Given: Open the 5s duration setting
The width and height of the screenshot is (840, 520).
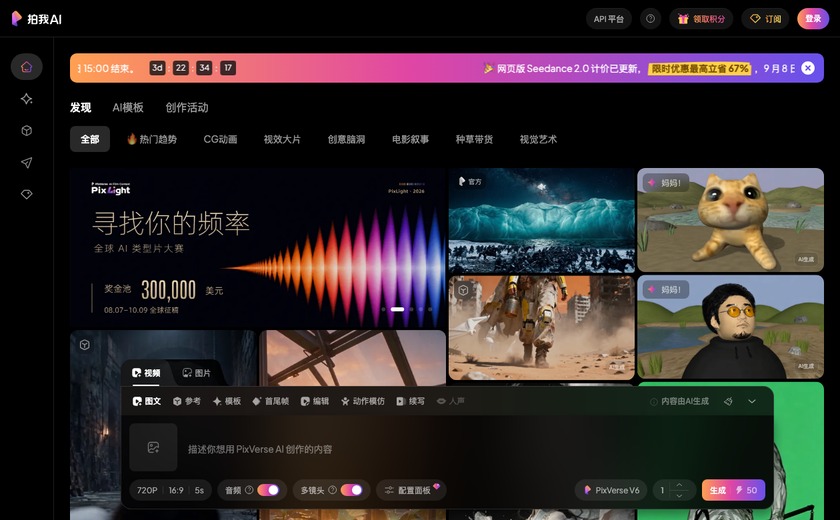Looking at the screenshot, I should tap(199, 490).
